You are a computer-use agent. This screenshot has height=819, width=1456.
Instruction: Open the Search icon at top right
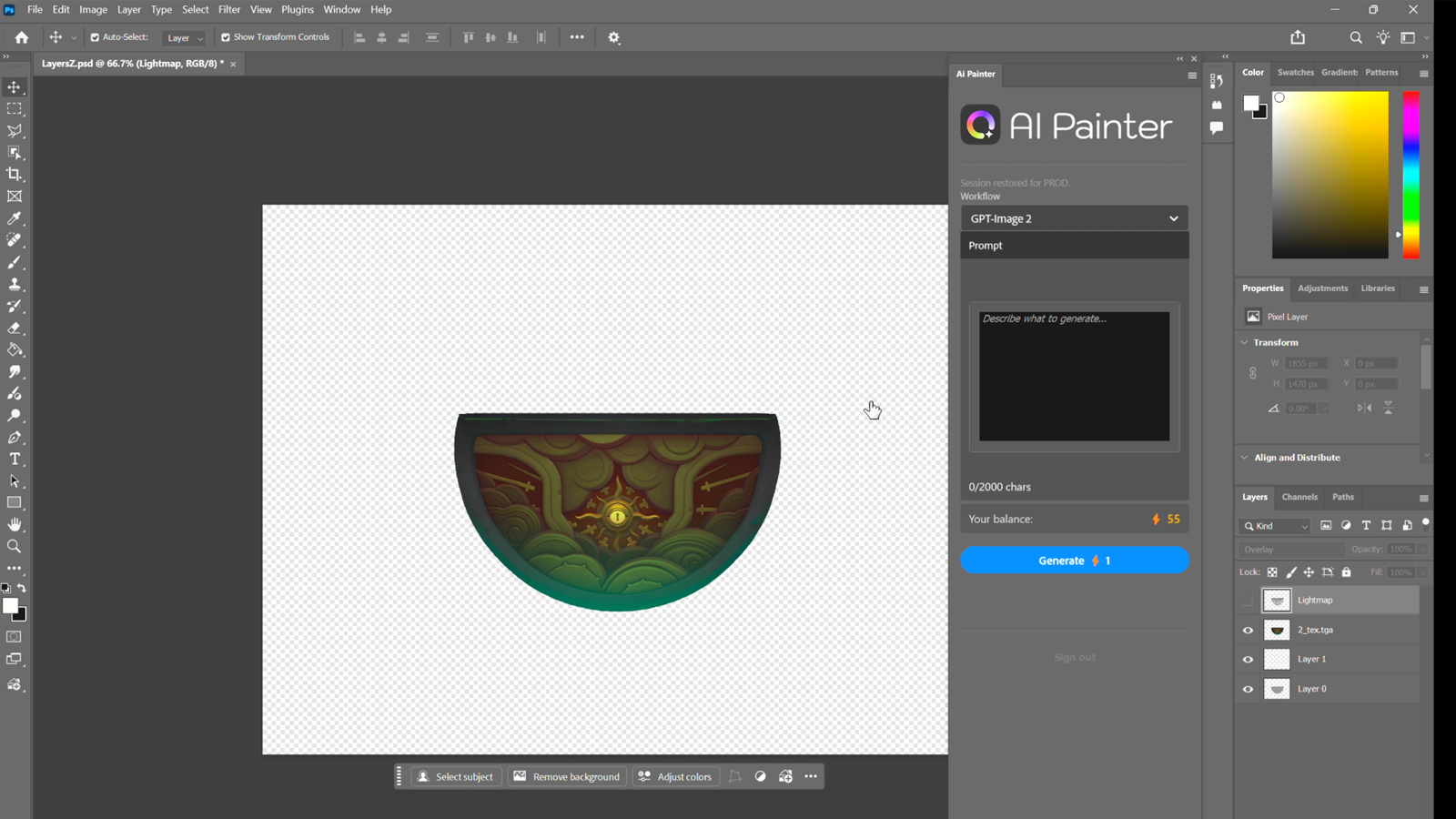pyautogui.click(x=1356, y=37)
